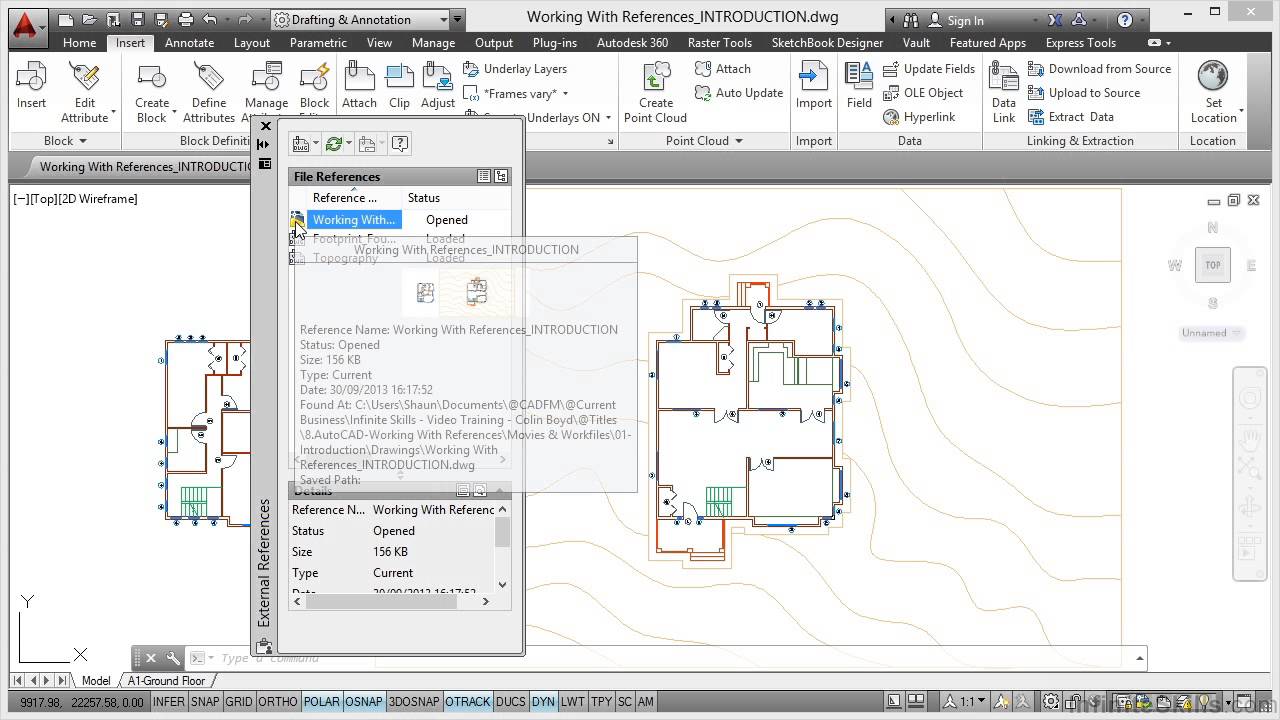Toggle OSNAP in status bar
1280x720 pixels.
click(363, 702)
